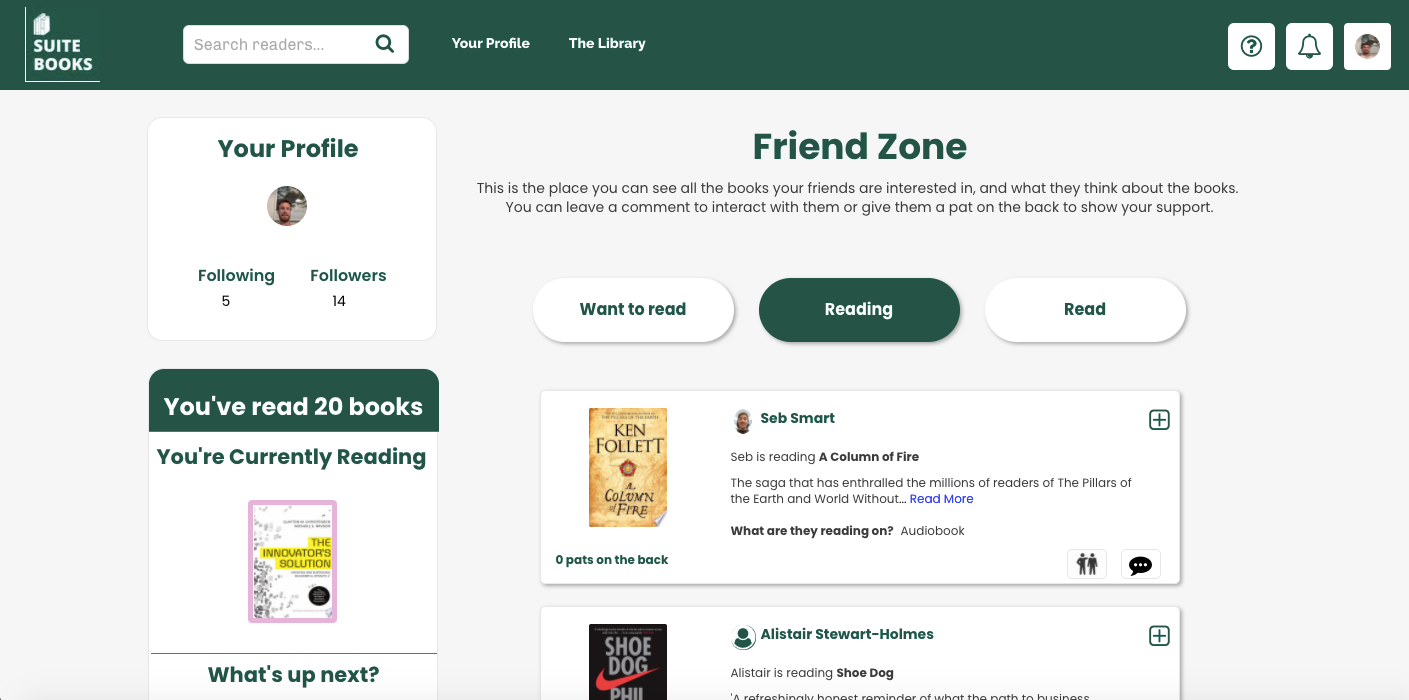Viewport: 1409px width, 700px height.
Task: Open Alistair Stewart-Holmes' name link
Action: [x=847, y=634]
